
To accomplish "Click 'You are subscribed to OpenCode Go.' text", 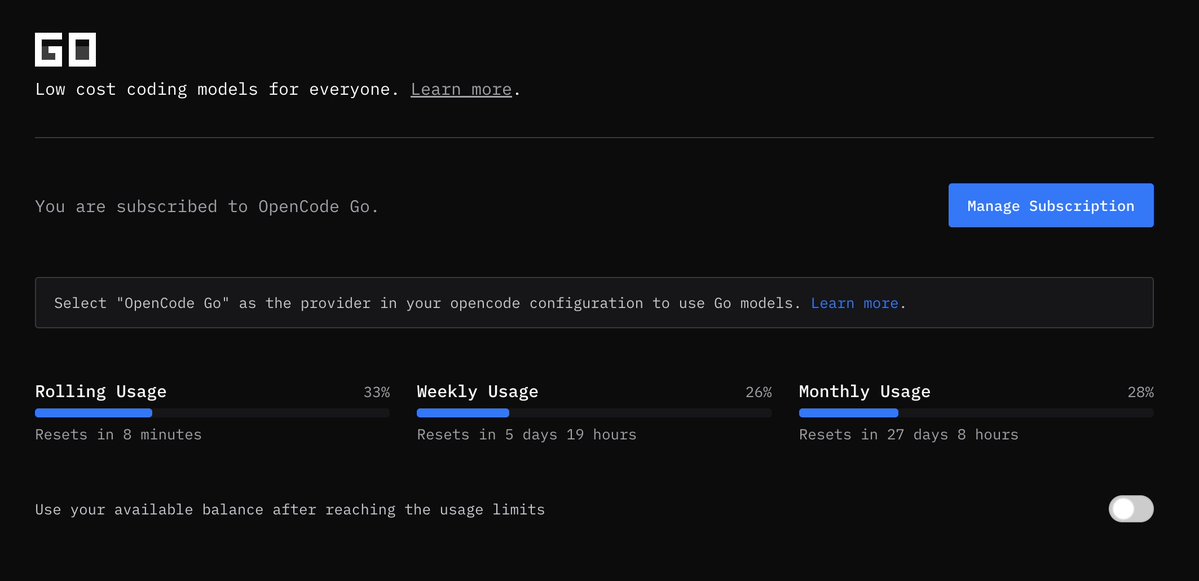I will coord(207,206).
